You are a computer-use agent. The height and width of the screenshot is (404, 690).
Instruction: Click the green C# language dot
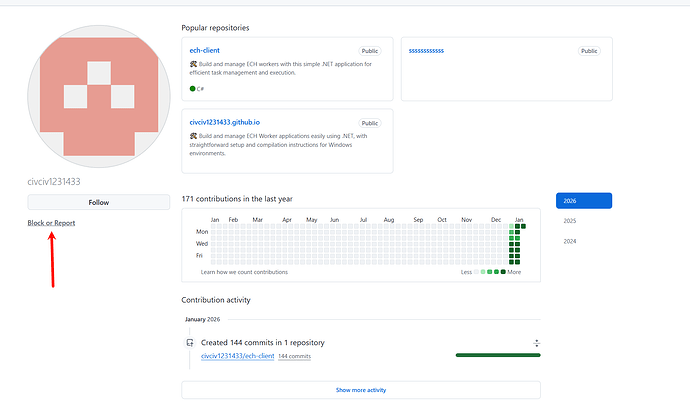point(192,88)
